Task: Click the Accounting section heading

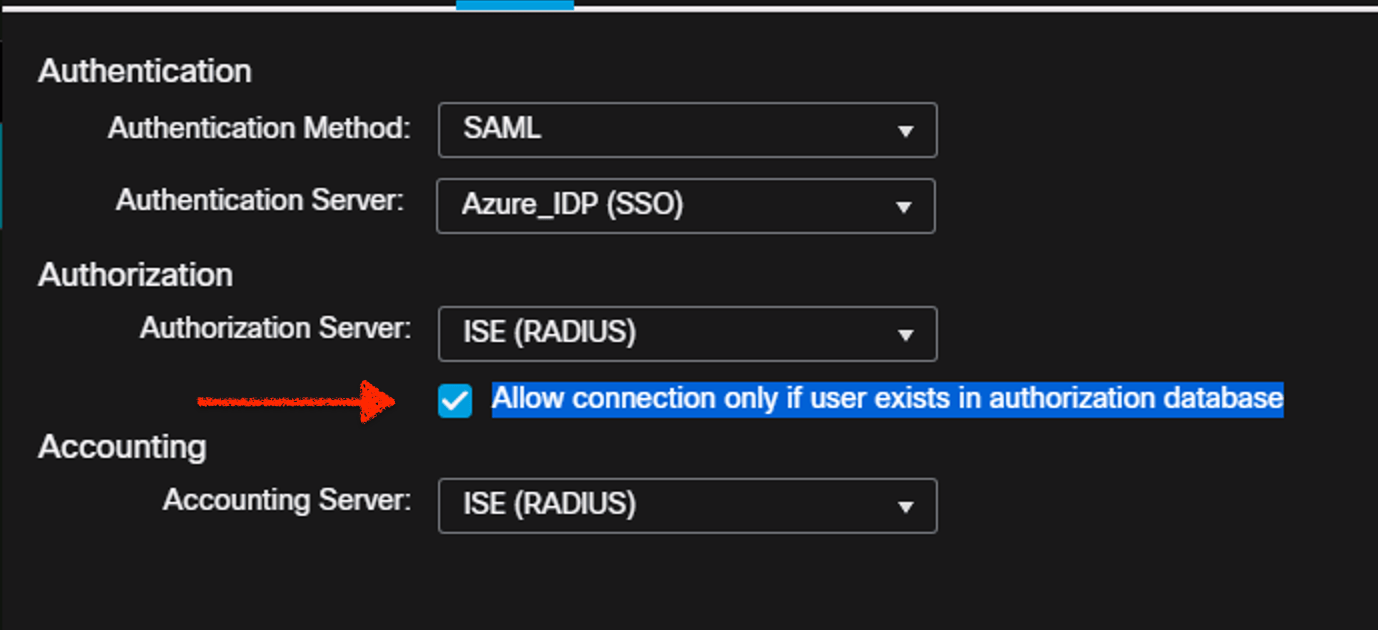Action: coord(122,447)
